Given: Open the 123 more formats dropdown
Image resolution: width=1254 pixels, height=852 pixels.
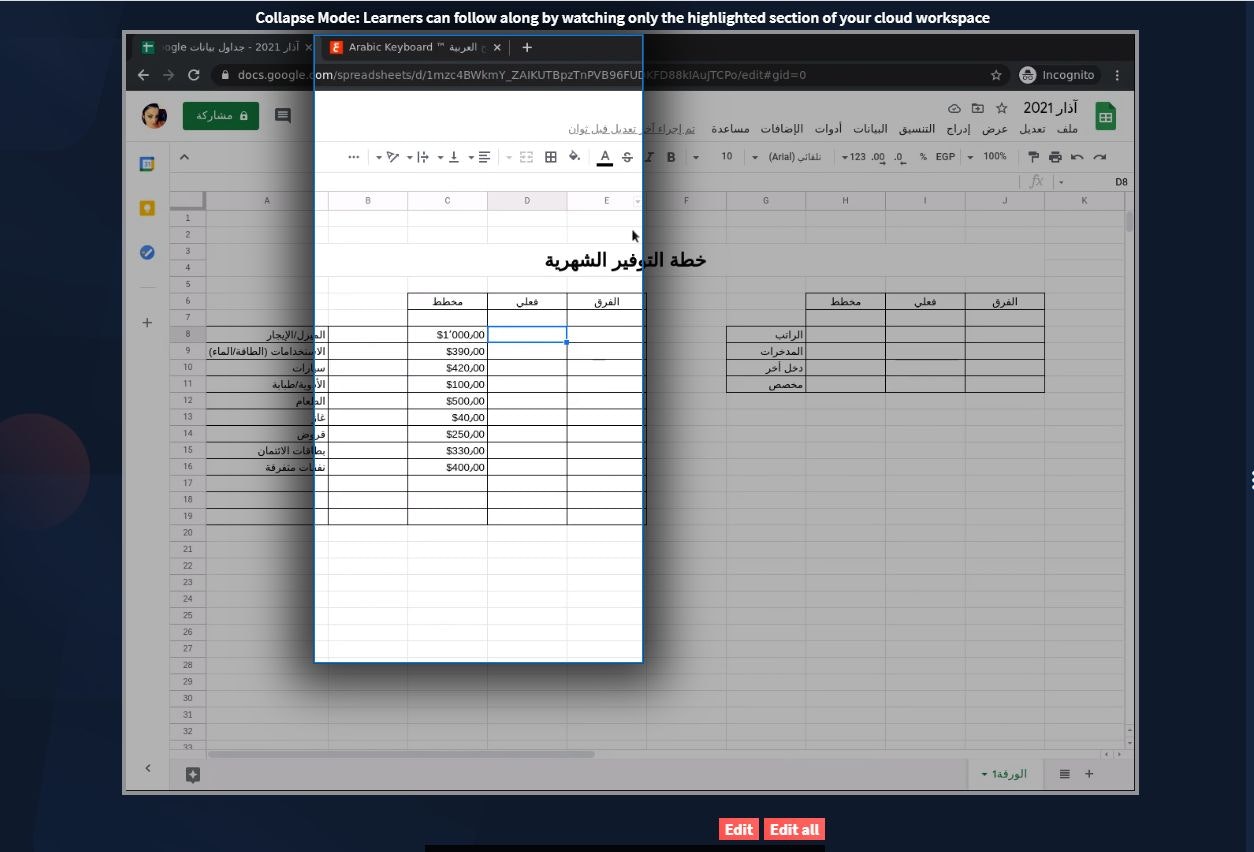Looking at the screenshot, I should (x=853, y=157).
